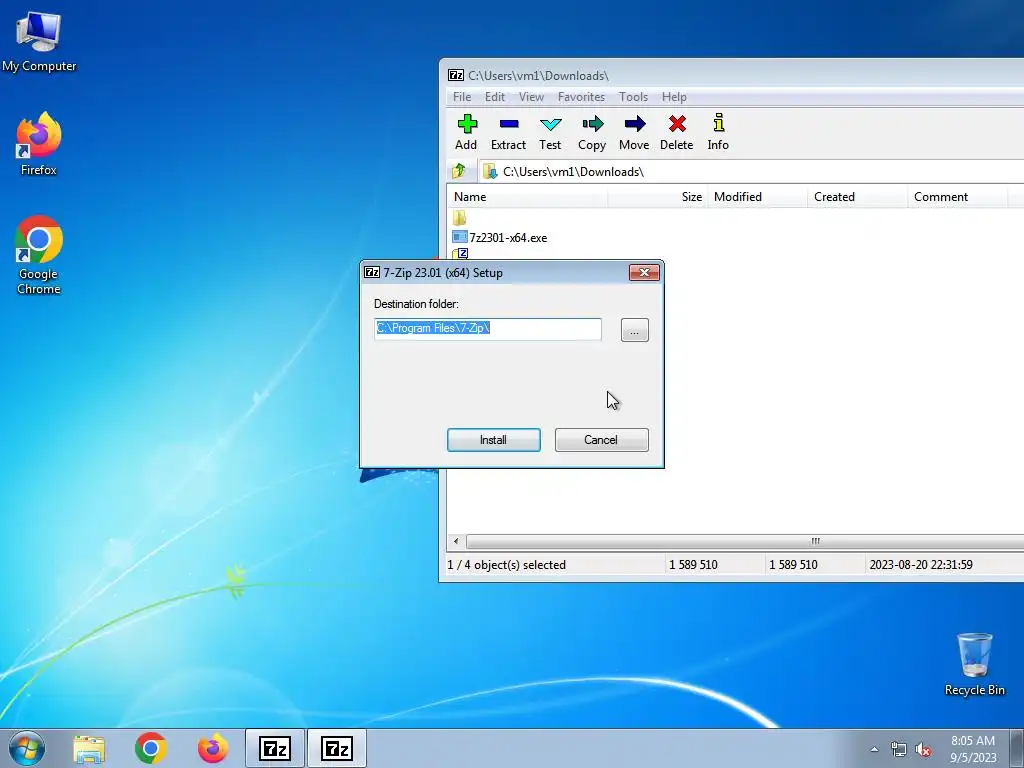1024x768 pixels.
Task: Click the taskbar clock showing 8:05 AM
Action: tap(973, 749)
